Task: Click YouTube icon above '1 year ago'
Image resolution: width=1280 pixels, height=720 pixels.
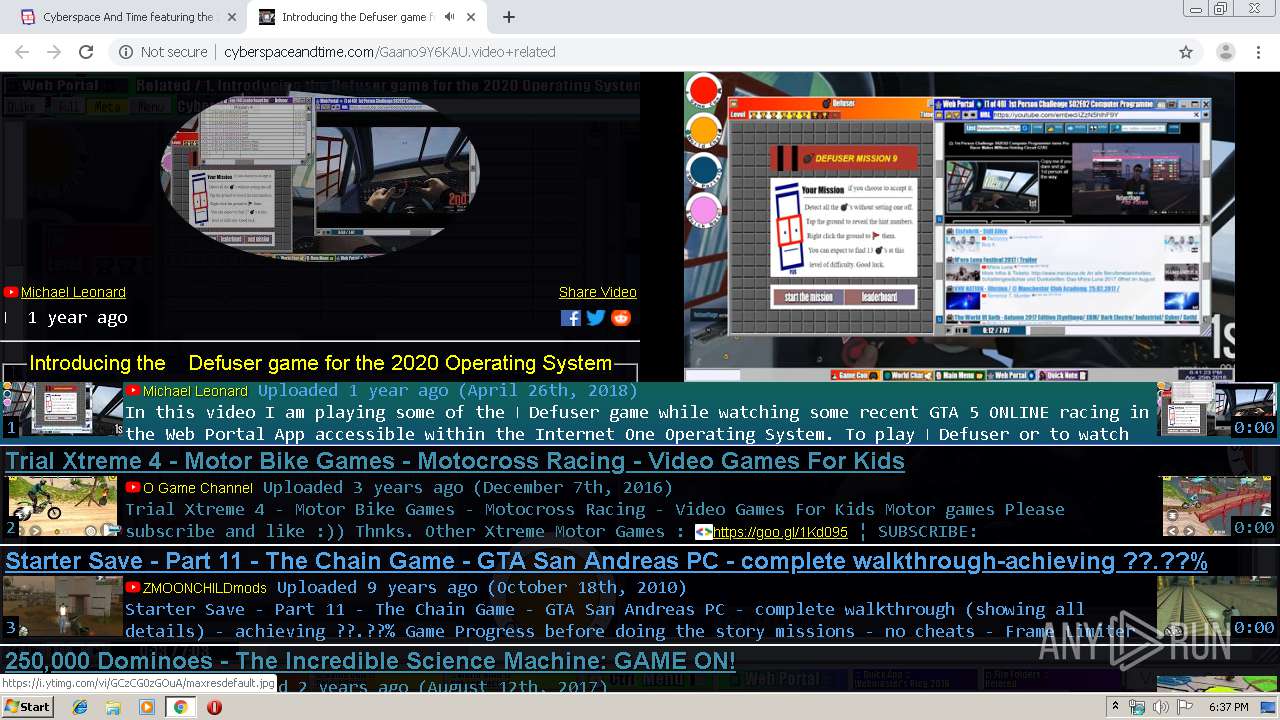Action: [x=11, y=292]
